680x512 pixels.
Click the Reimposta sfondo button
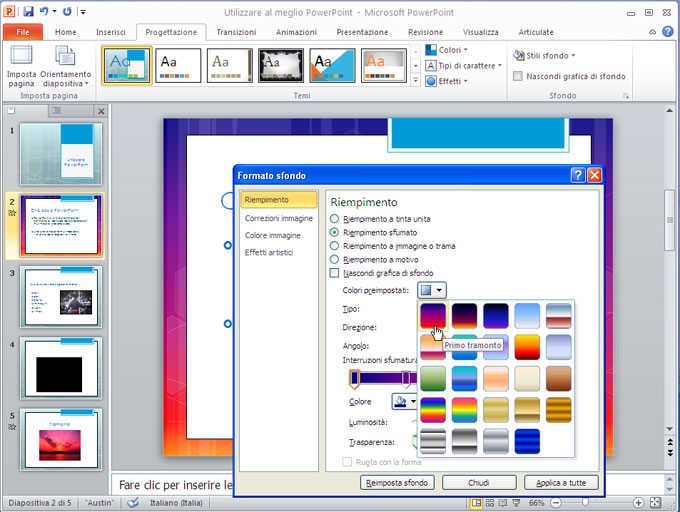(x=397, y=483)
